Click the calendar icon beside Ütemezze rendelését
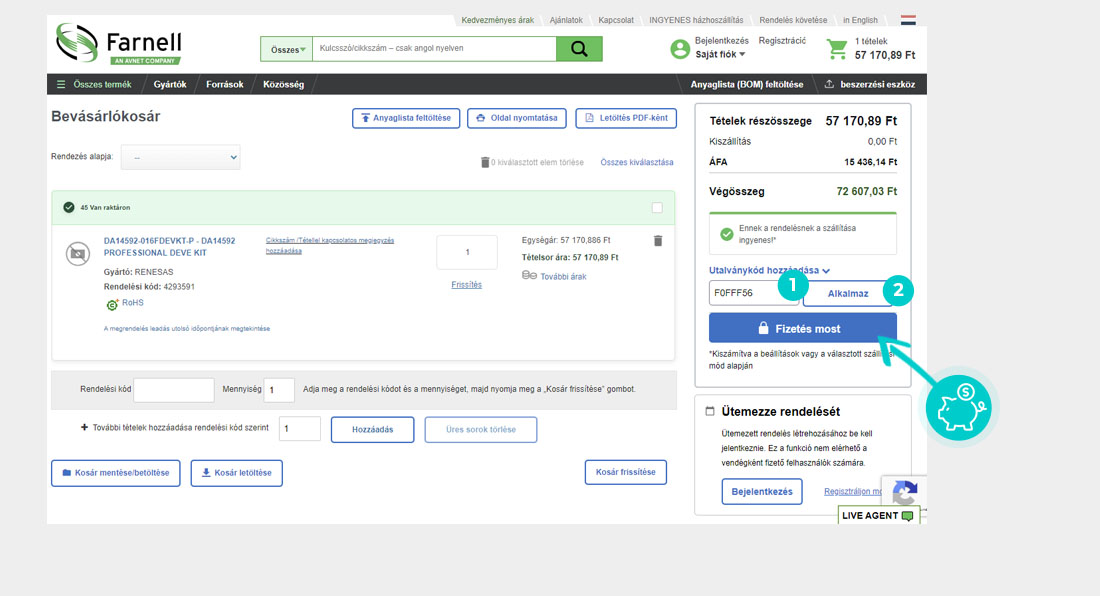The image size is (1100, 596). (710, 412)
